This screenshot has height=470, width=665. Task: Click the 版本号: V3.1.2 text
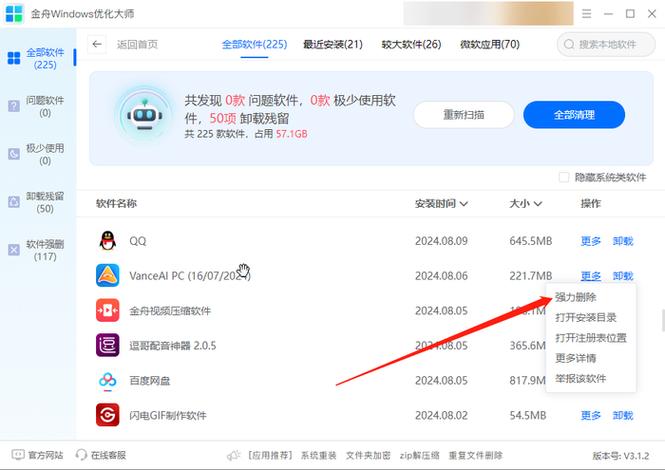(621, 456)
